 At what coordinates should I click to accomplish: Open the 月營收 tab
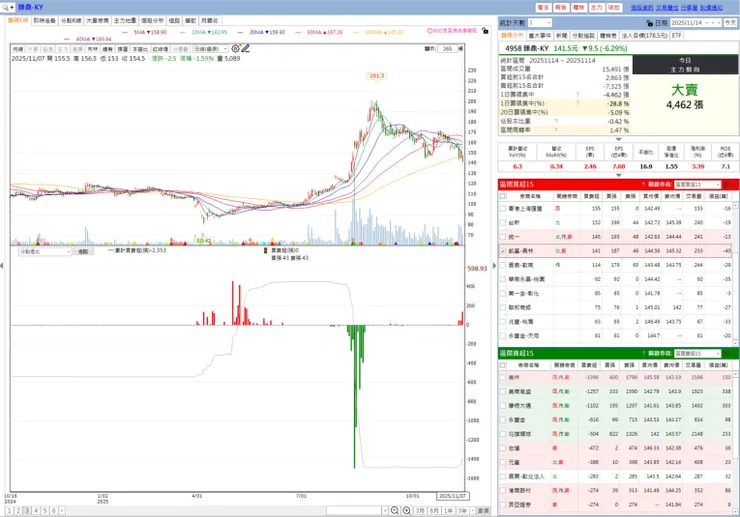coord(210,21)
